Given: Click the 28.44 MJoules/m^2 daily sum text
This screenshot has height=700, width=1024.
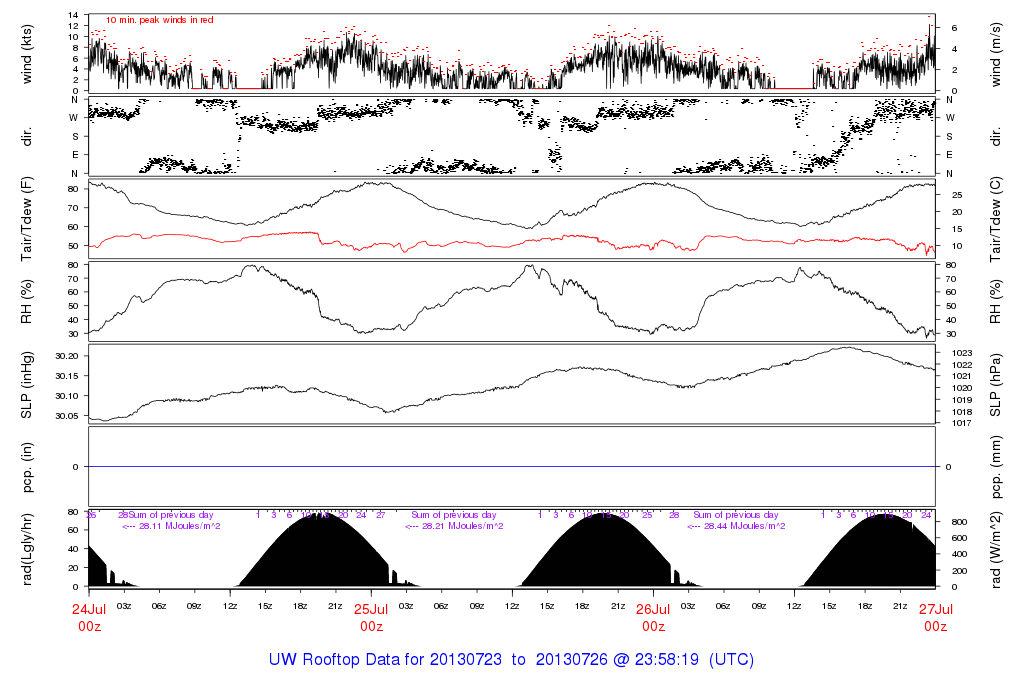Looking at the screenshot, I should click(x=735, y=526).
